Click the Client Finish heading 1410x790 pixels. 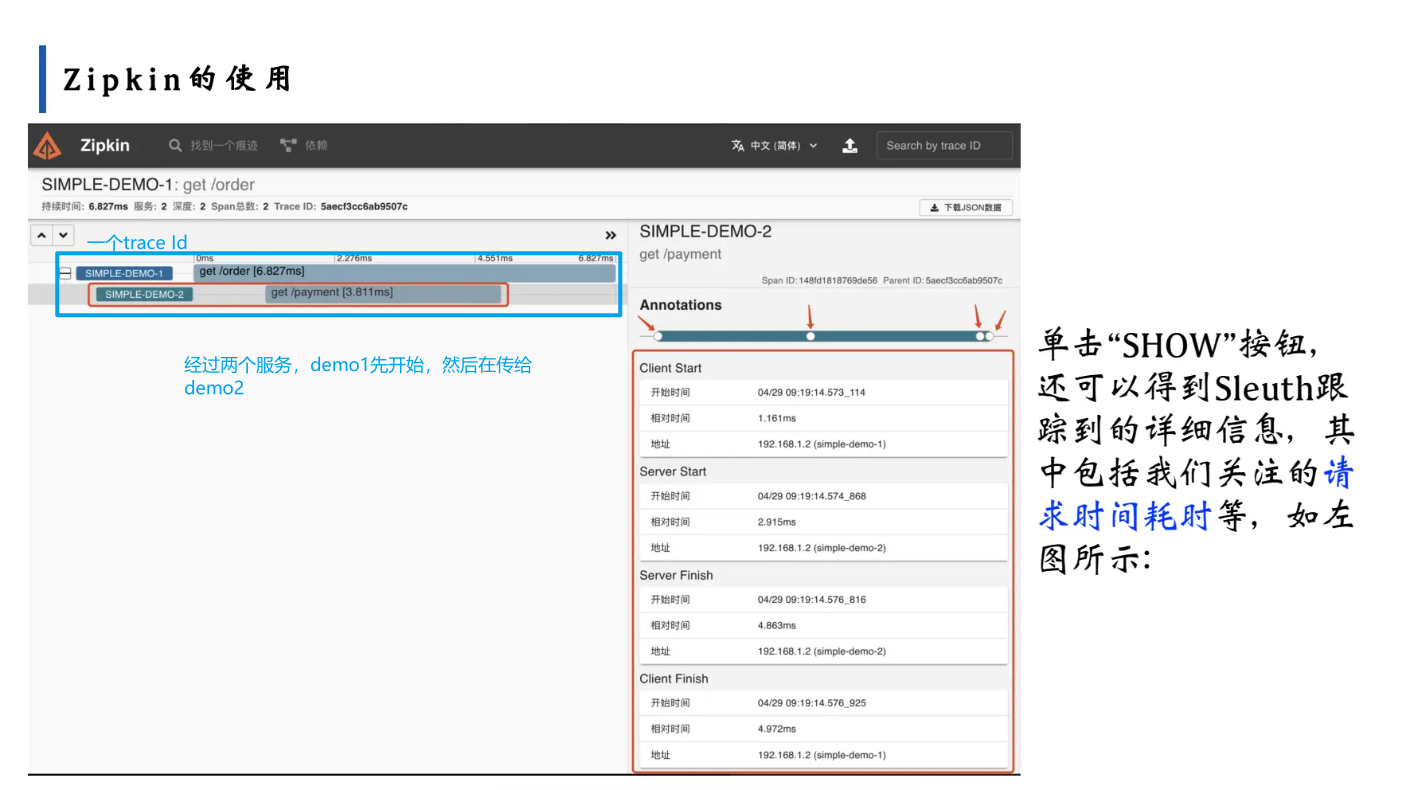pos(674,678)
